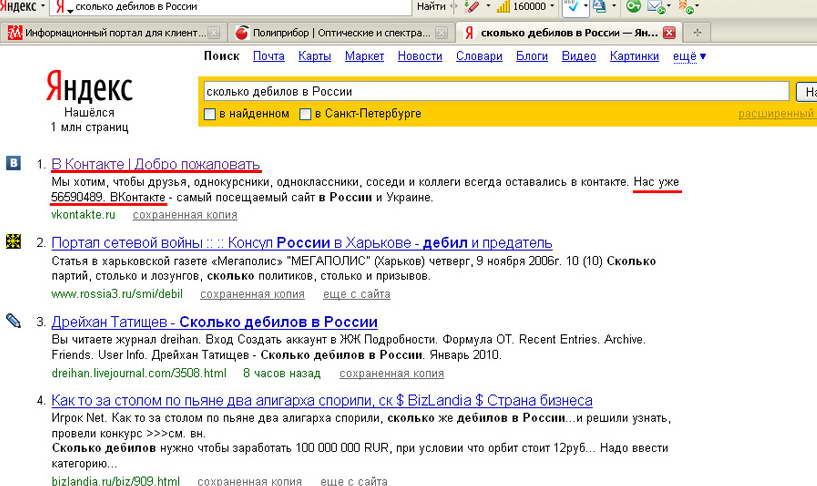Open dropdown arrow beside mail envelope icon
The height and width of the screenshot is (486, 817).
click(669, 7)
